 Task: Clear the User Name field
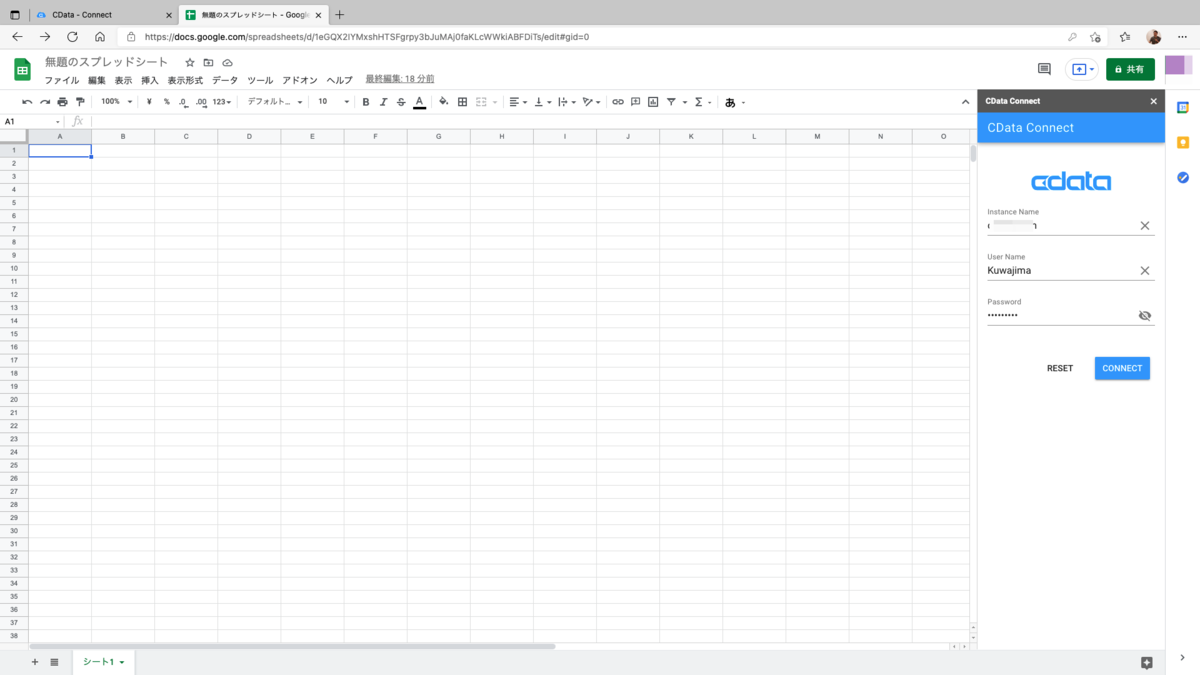[1145, 271]
